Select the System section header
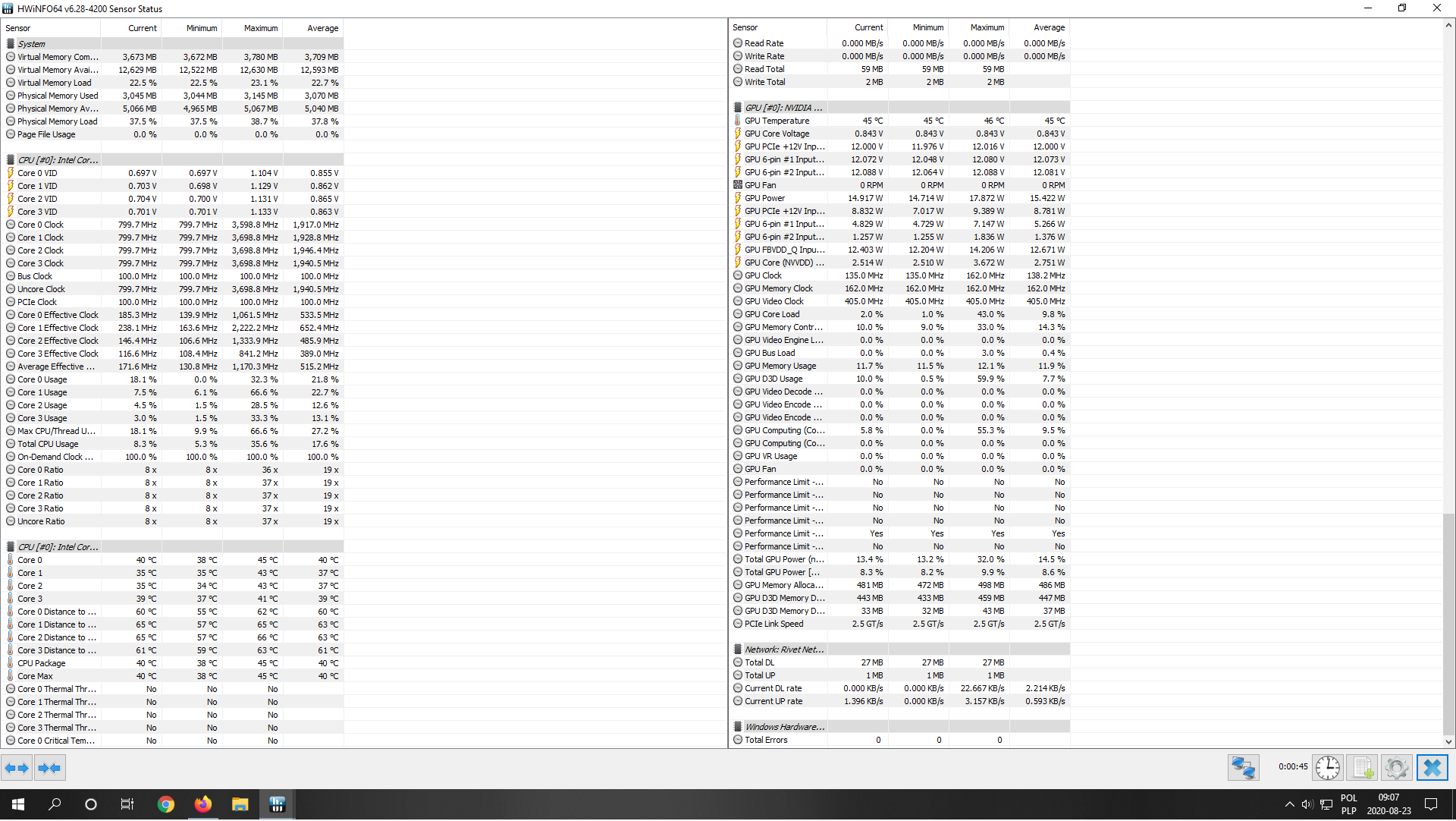Viewport: 1456px width, 821px height. [x=173, y=44]
